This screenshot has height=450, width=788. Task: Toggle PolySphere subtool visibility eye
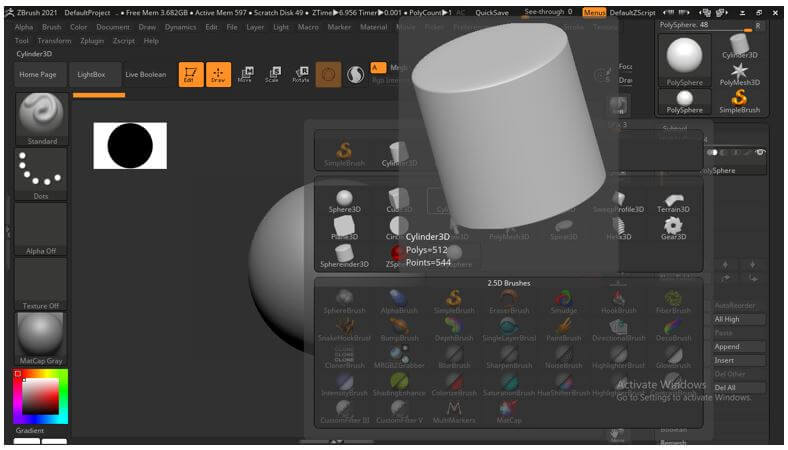coord(760,152)
